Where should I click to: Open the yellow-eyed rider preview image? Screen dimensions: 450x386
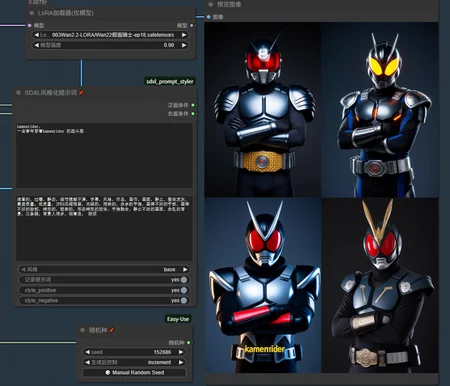pos(380,110)
